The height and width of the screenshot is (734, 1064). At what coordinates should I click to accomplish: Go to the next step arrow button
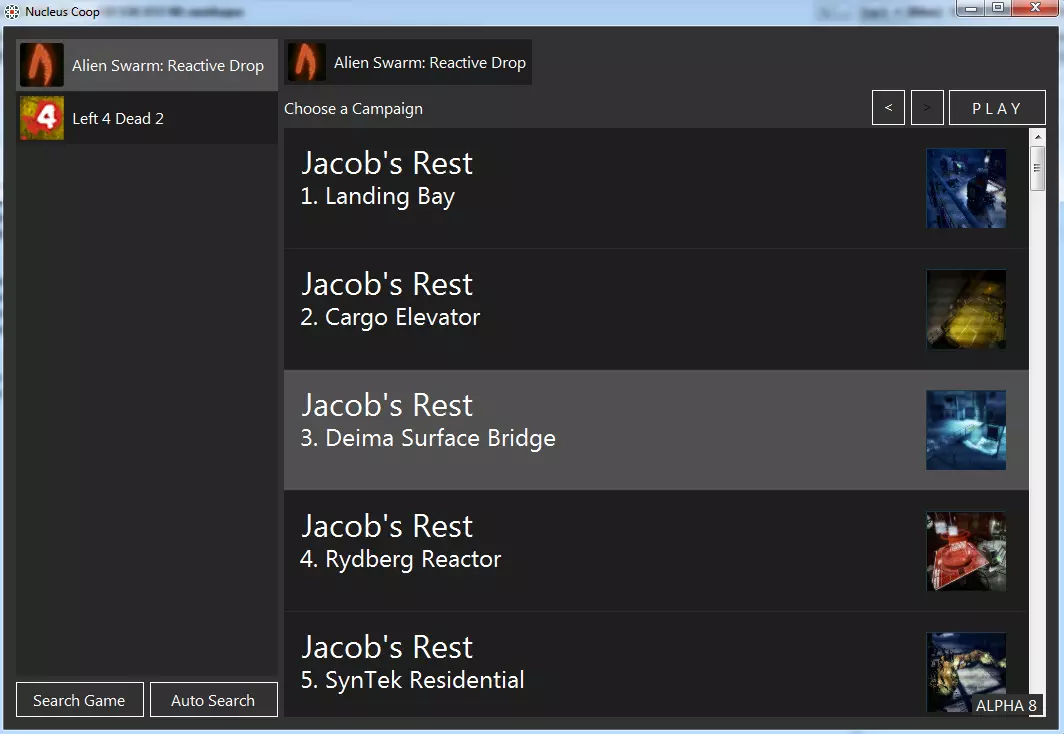click(927, 108)
